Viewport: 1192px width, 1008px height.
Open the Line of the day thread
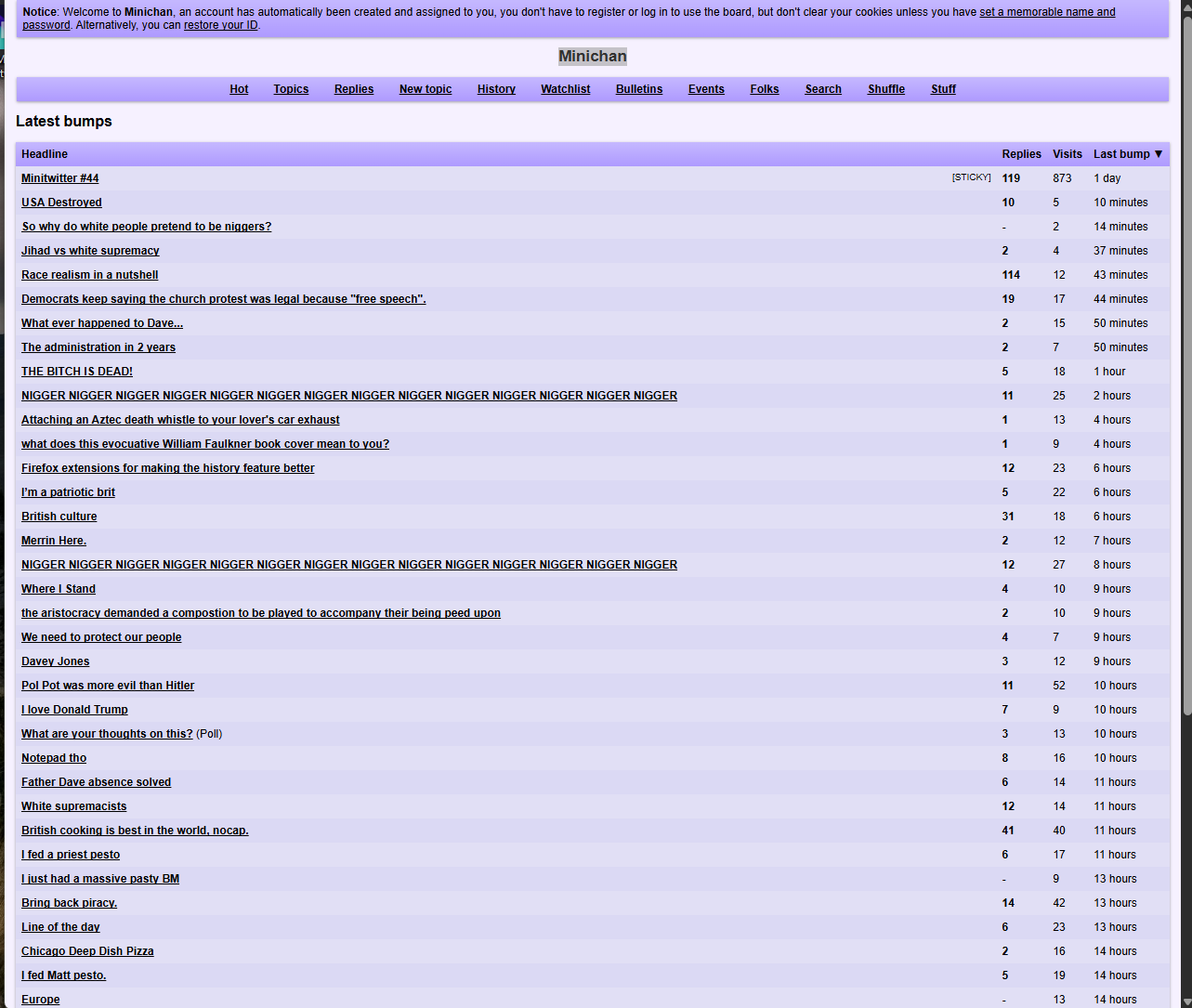click(60, 927)
